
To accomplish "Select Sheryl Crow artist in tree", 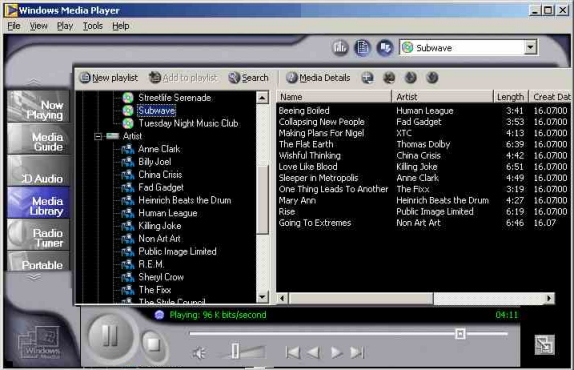I will (x=161, y=277).
